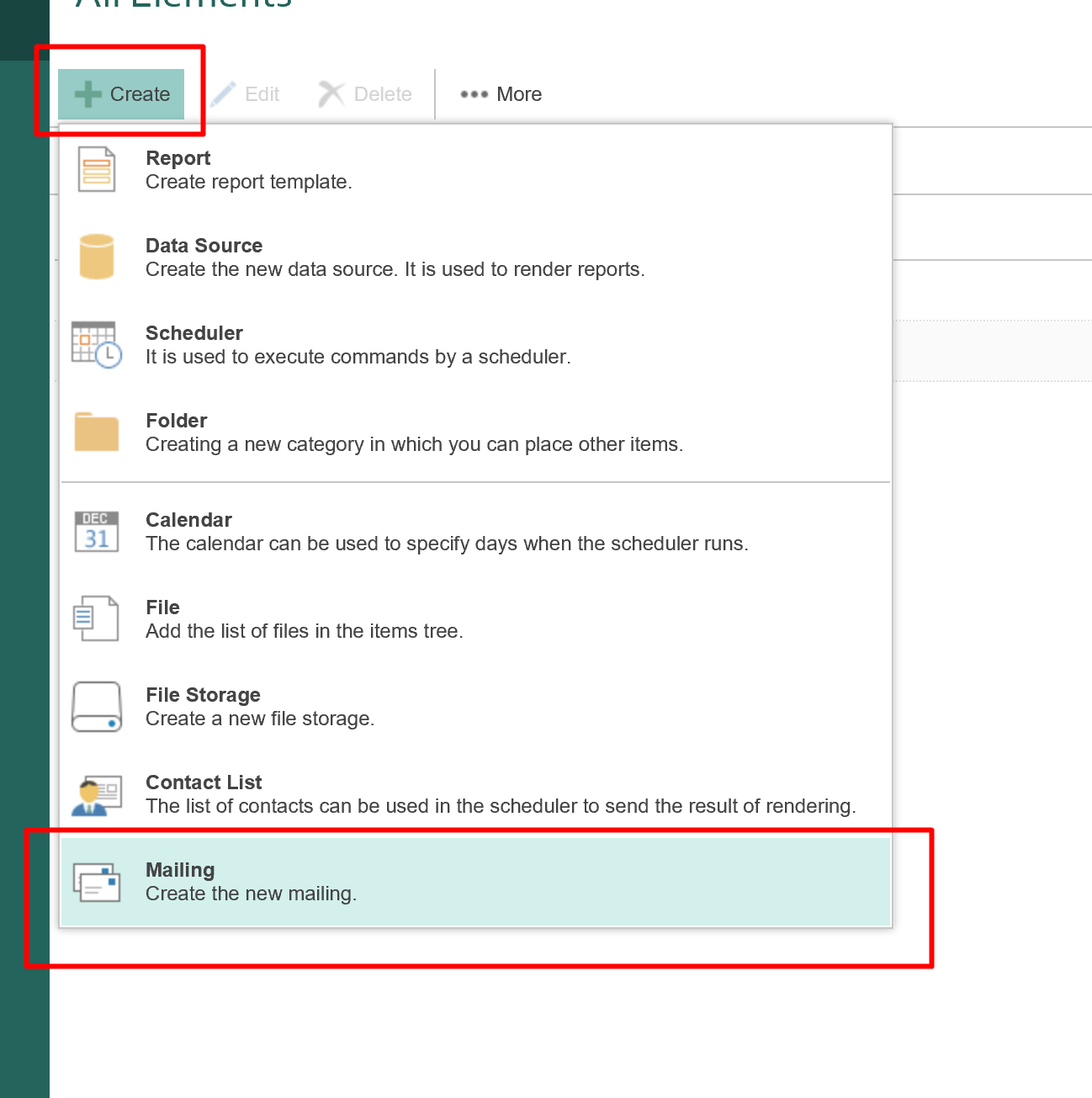Click the grey X icon beside Delete

[331, 94]
